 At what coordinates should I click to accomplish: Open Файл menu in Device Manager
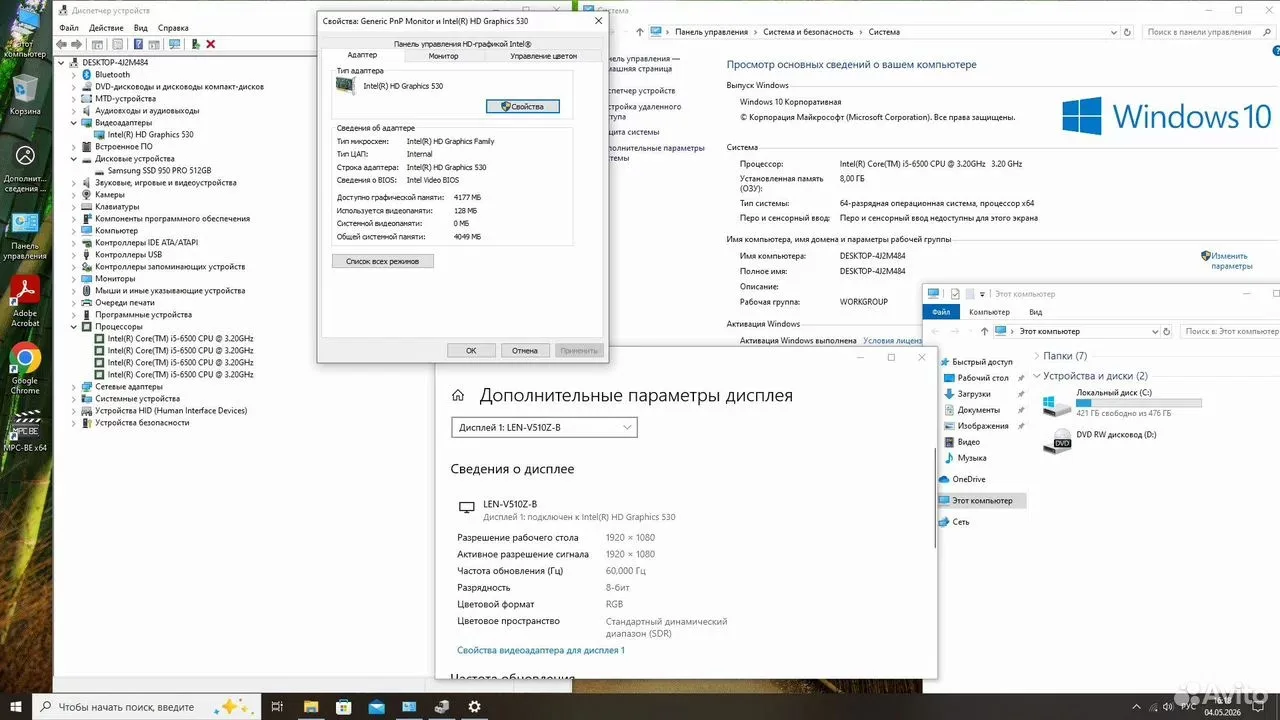point(69,28)
